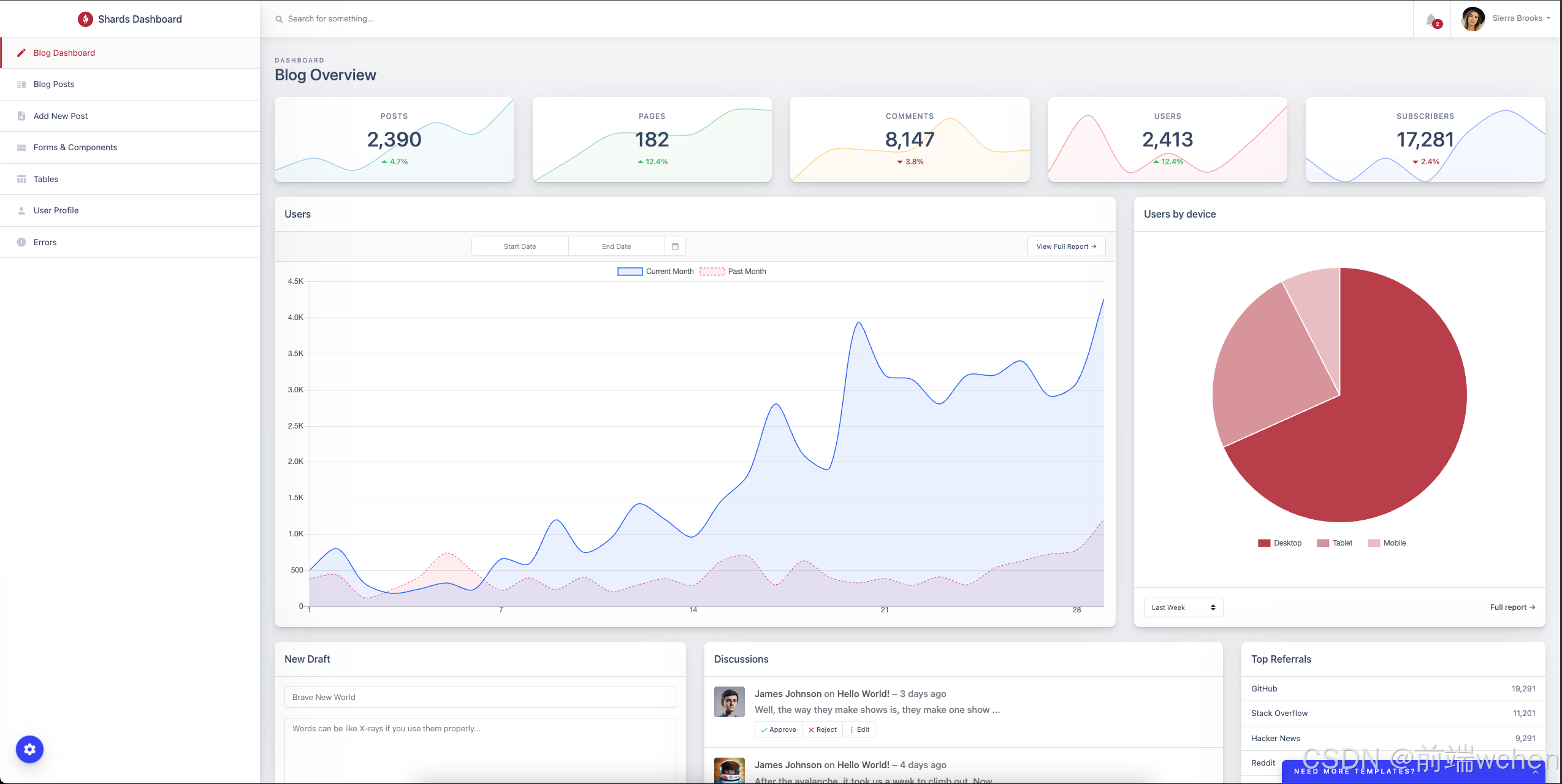
Task: Toggle the Desktop legend on the pie chart
Action: tap(1279, 543)
